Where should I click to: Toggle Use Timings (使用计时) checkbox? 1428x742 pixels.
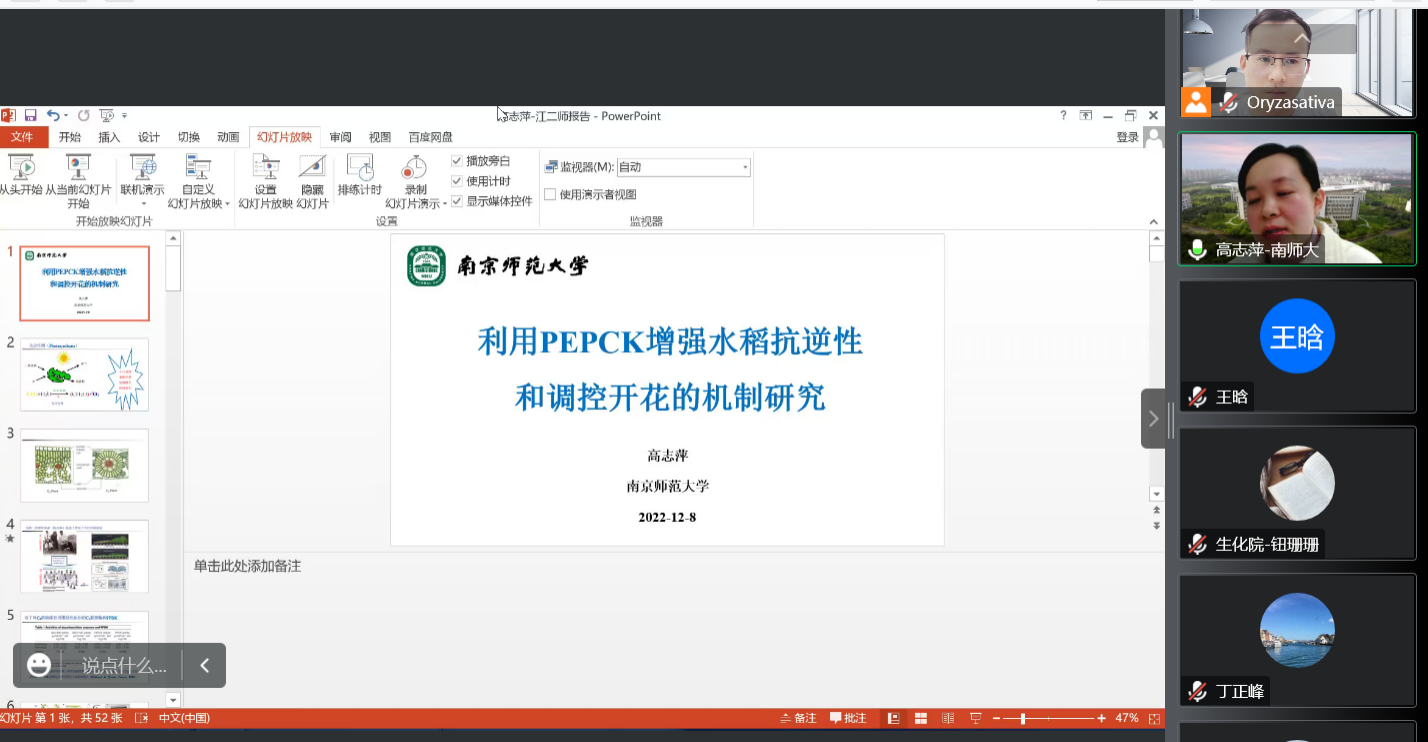click(x=457, y=181)
